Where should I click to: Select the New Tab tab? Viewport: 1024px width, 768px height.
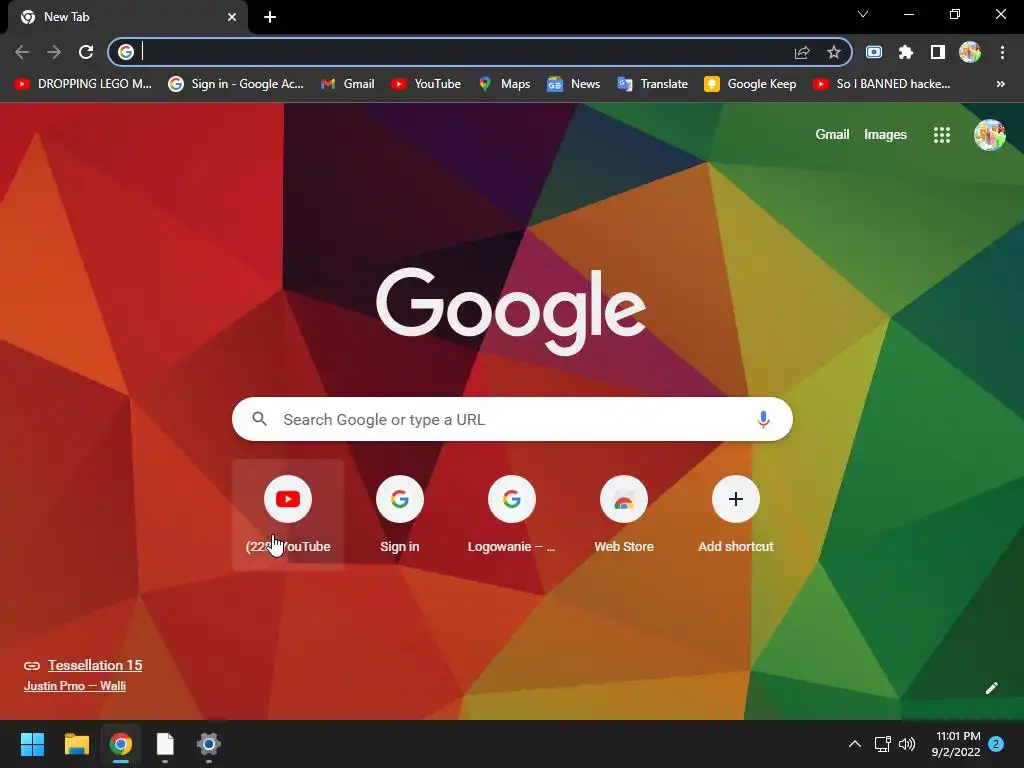click(128, 17)
